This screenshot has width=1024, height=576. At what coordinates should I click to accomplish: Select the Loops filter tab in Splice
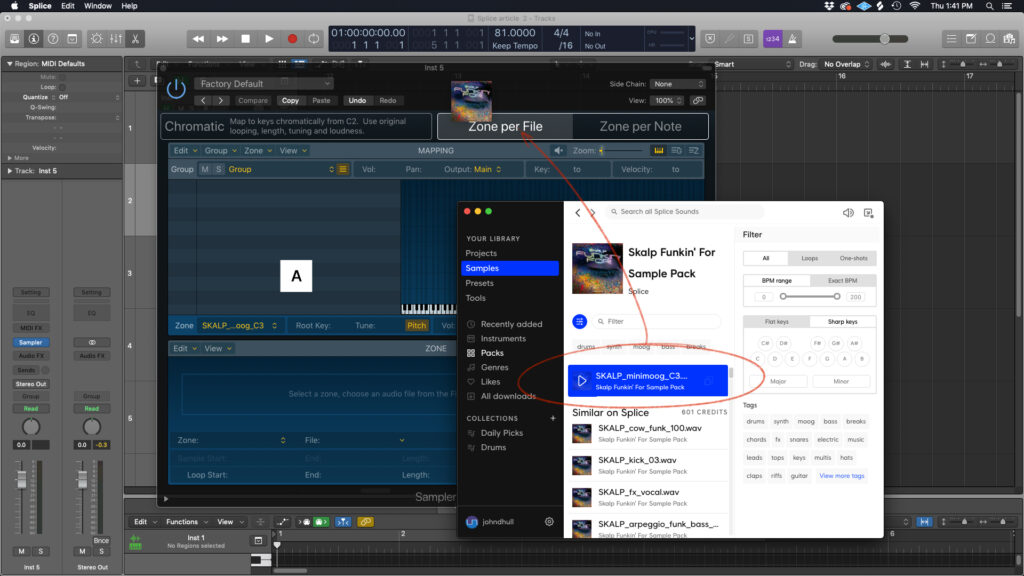point(809,259)
